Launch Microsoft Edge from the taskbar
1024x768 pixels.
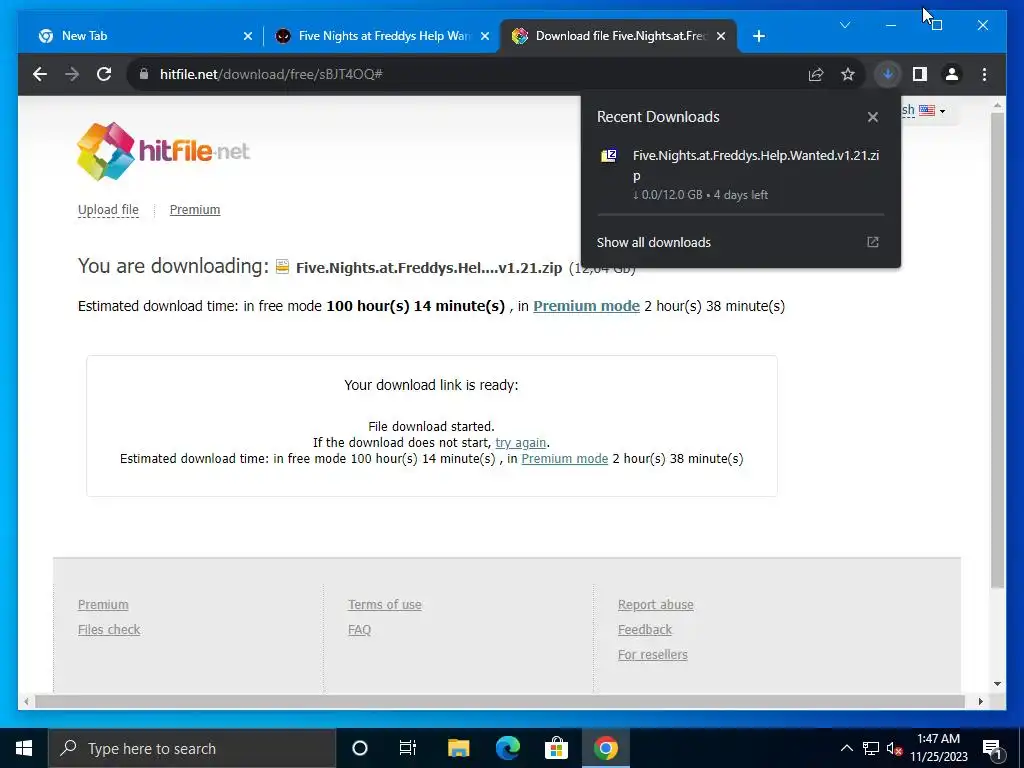pos(507,748)
